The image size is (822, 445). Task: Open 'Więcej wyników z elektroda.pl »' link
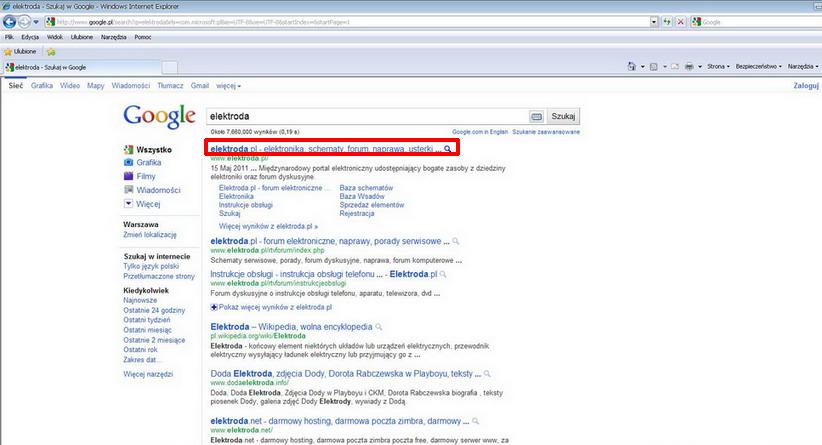[268, 226]
